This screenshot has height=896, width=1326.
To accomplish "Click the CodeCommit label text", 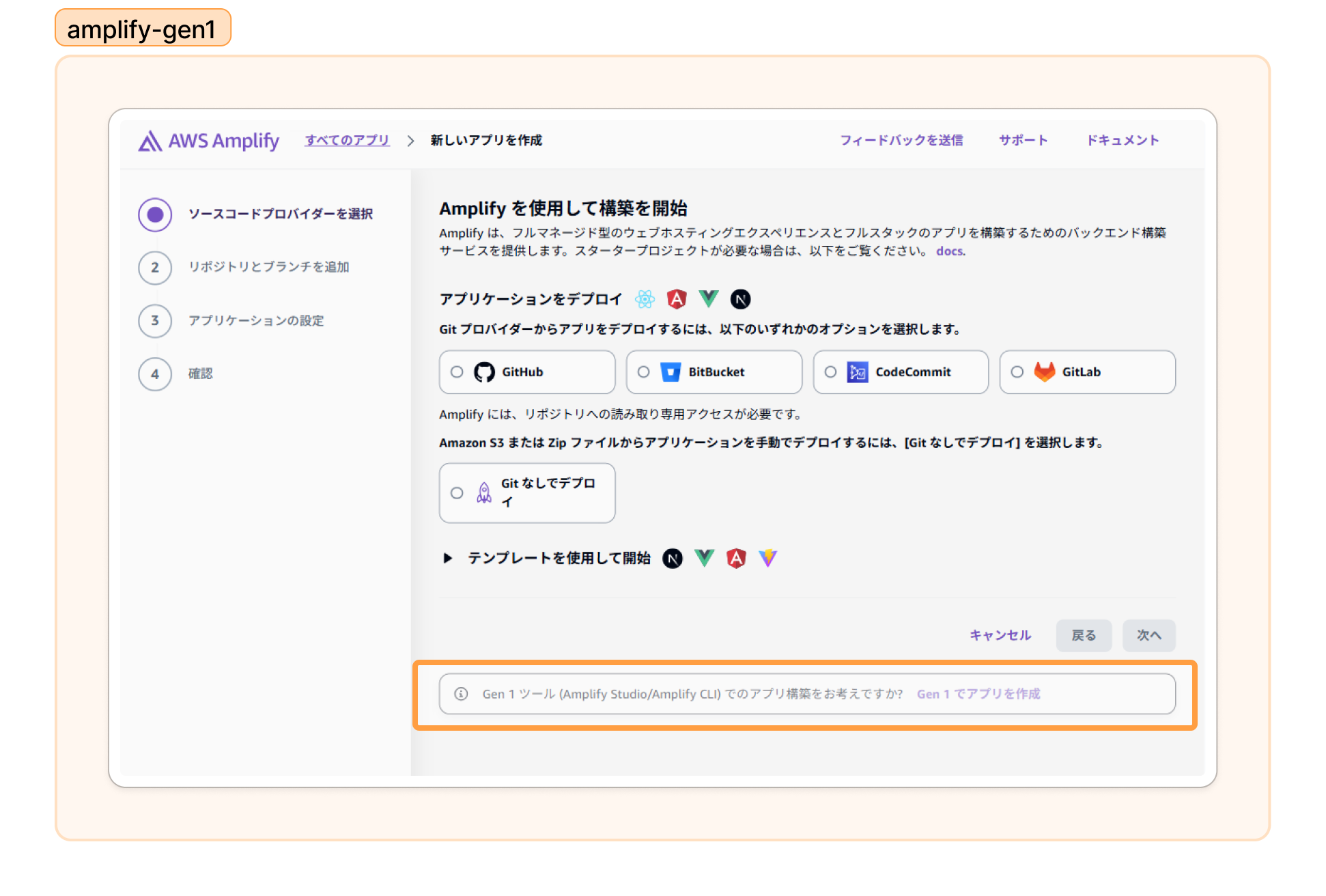I will (x=913, y=372).
